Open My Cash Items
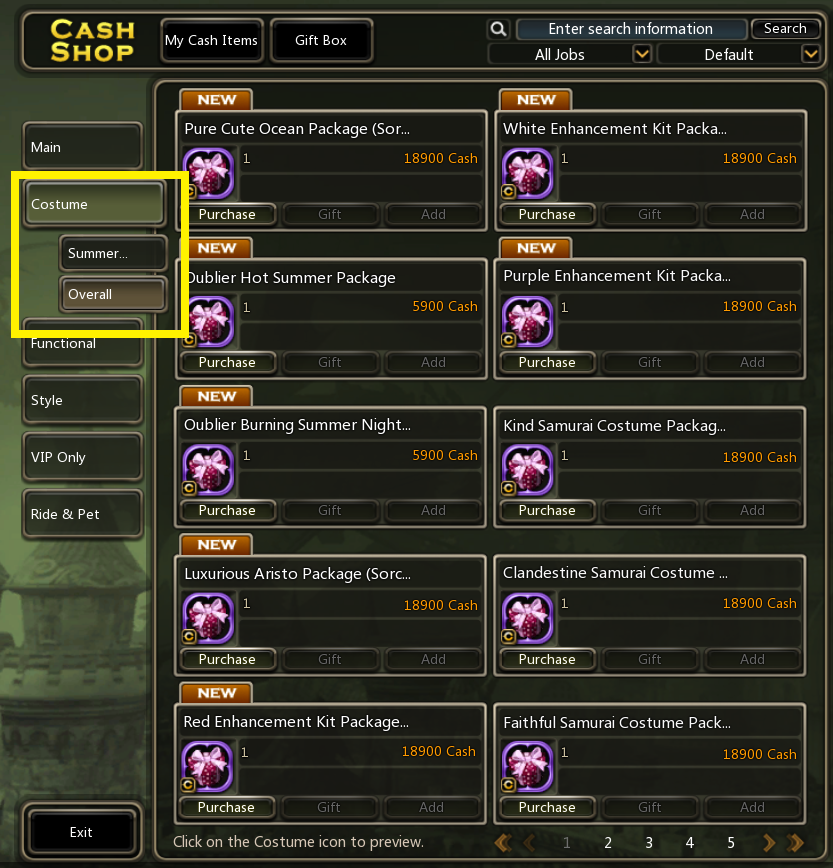The width and height of the screenshot is (833, 868). [211, 40]
